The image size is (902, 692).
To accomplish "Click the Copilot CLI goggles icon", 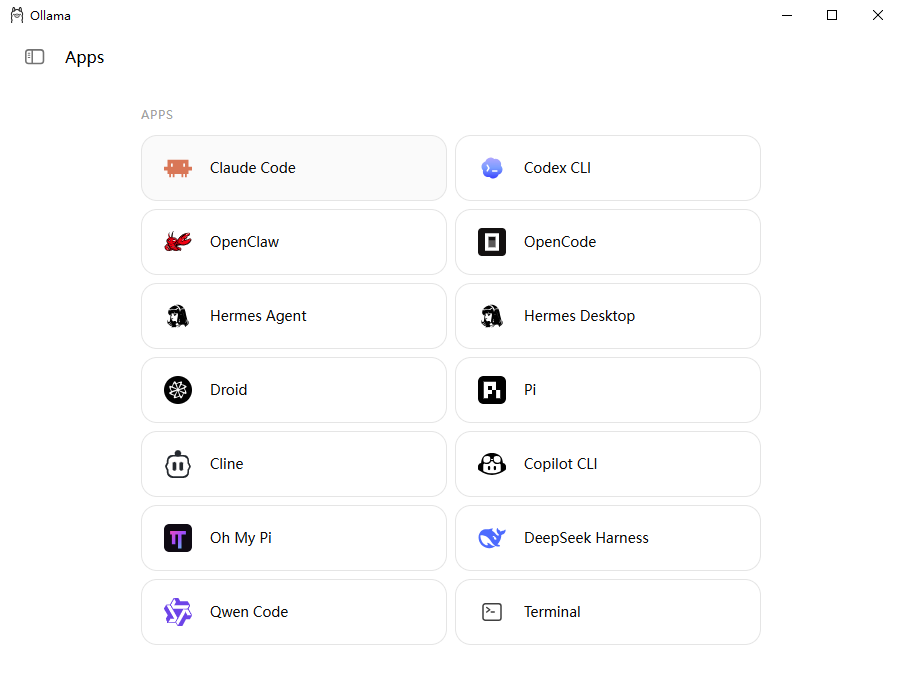I will [492, 464].
